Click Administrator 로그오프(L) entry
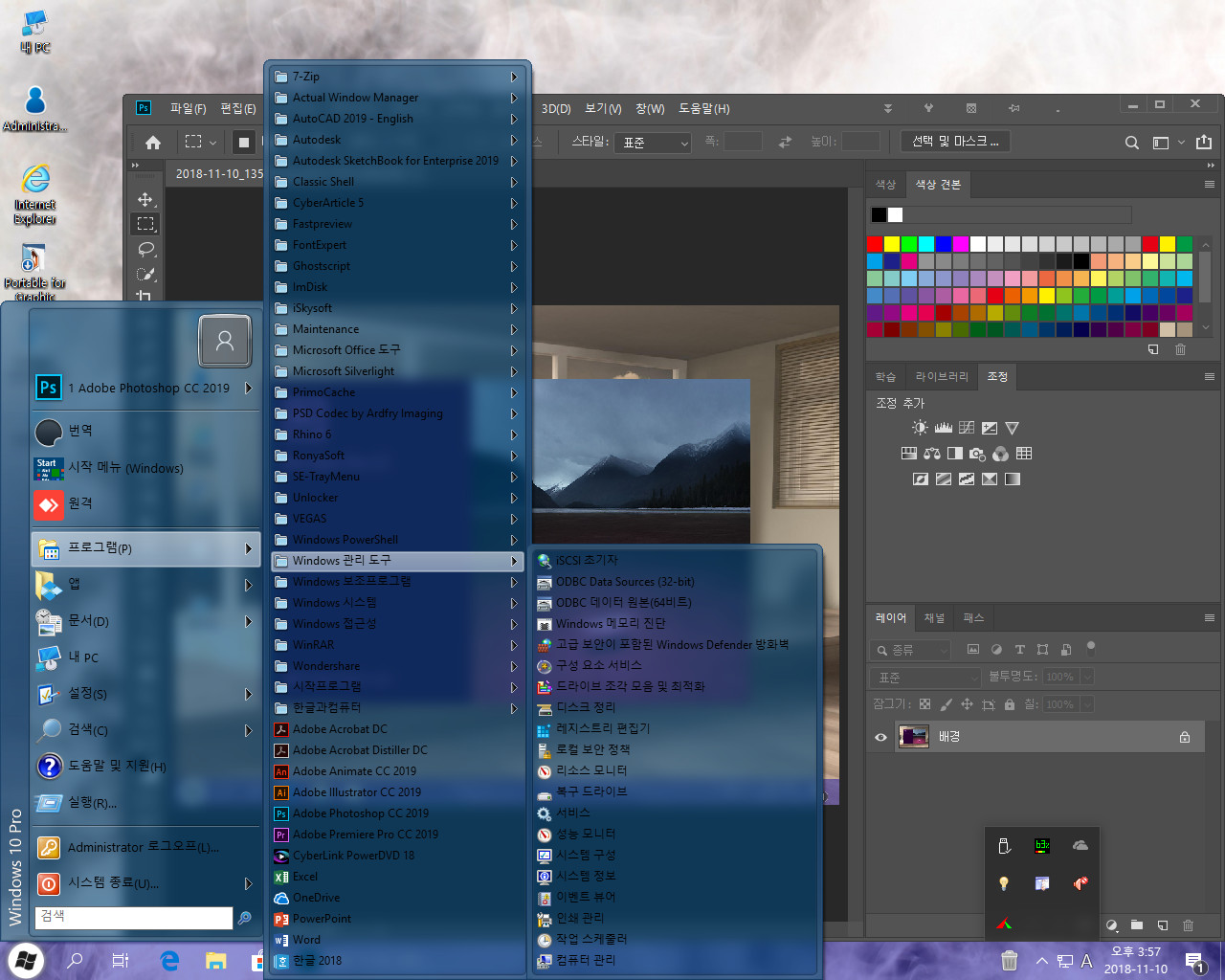The width and height of the screenshot is (1225, 980). tap(145, 847)
